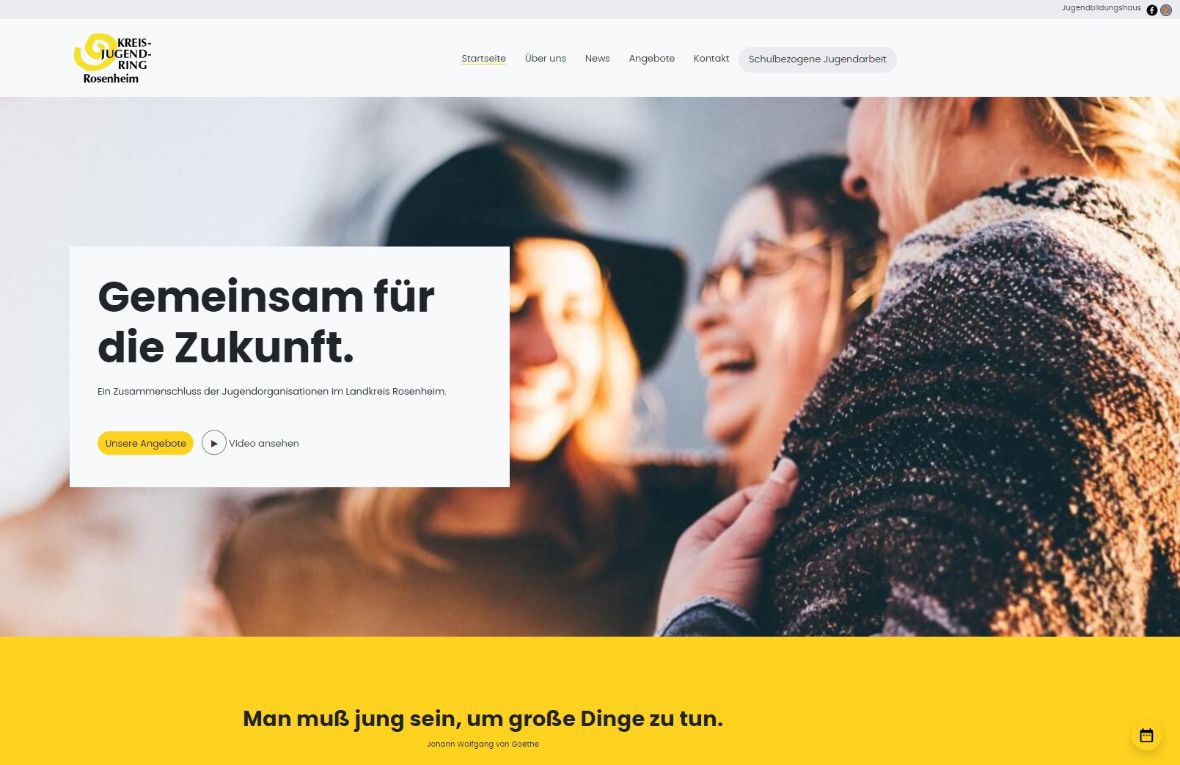This screenshot has width=1180, height=765.
Task: Click the Video ansehen text label
Action: [263, 443]
